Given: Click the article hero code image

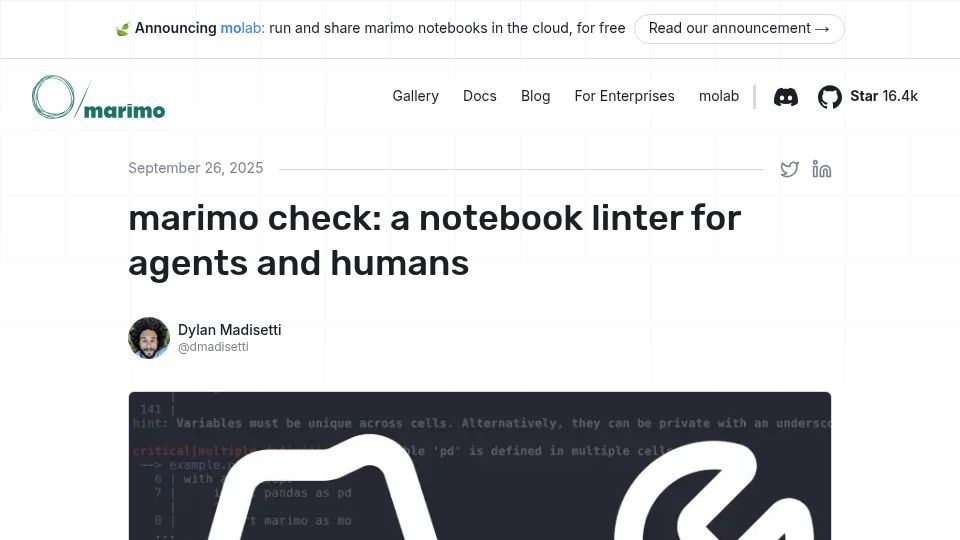Looking at the screenshot, I should (x=480, y=466).
